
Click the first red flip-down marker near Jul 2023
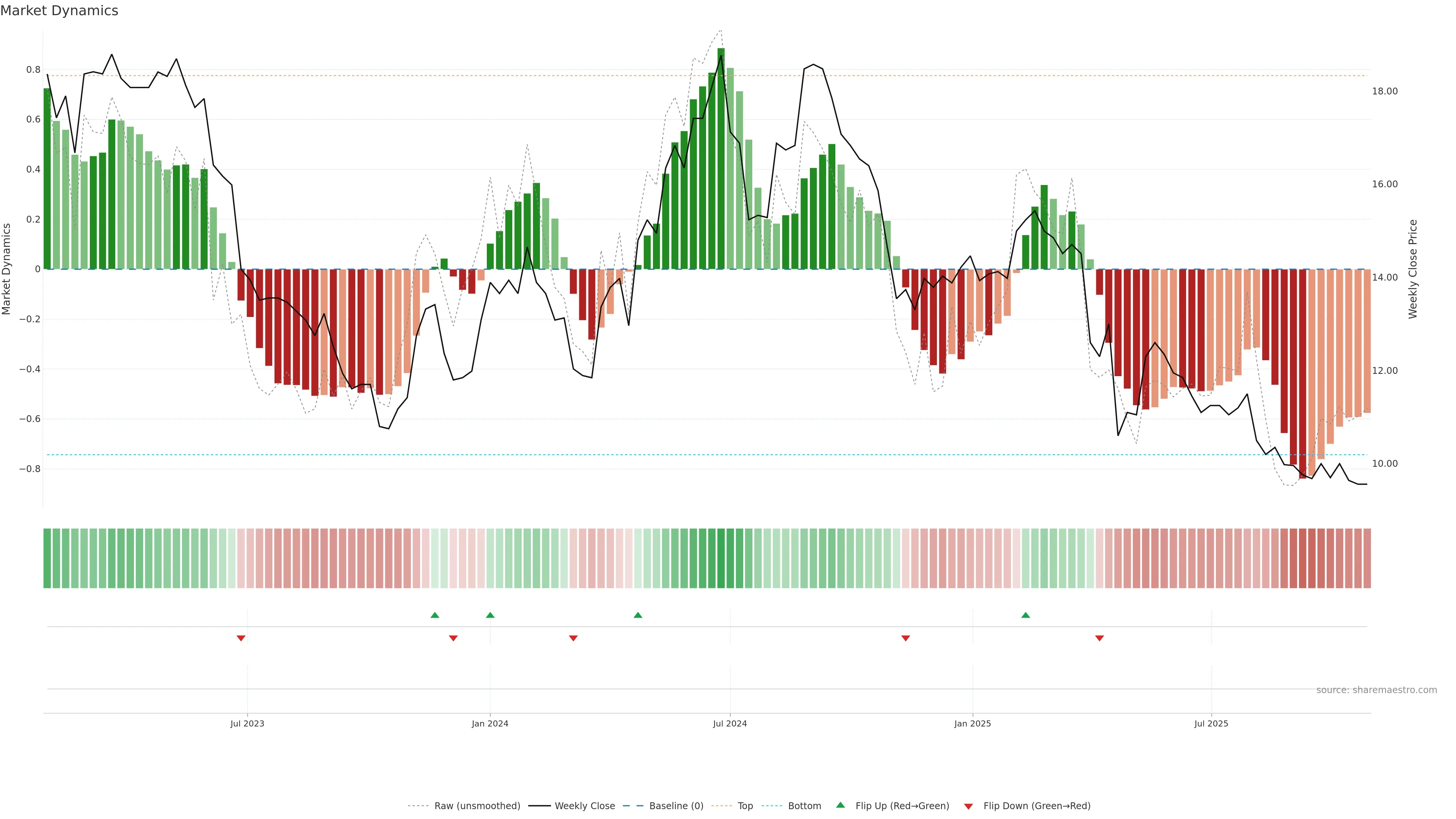click(x=241, y=638)
